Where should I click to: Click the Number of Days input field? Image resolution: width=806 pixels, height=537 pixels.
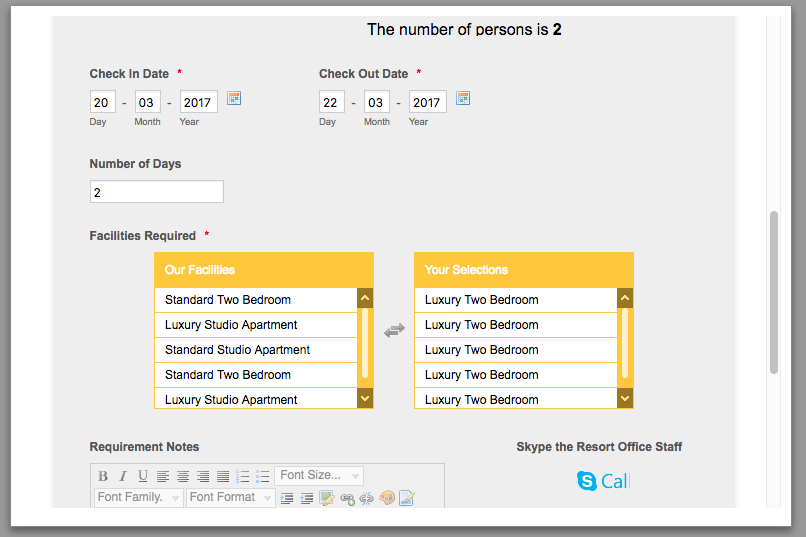point(157,192)
